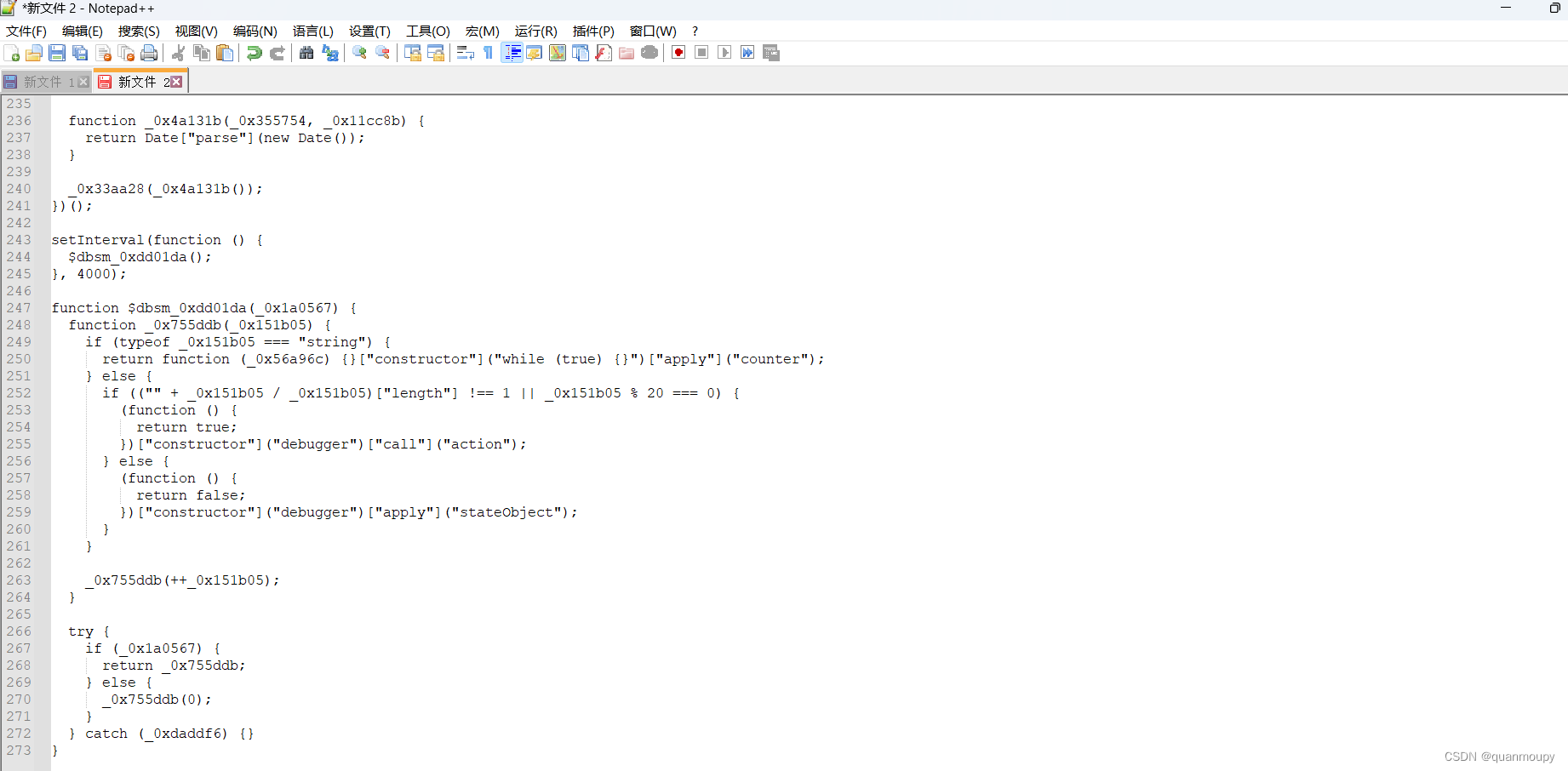Open the ? help menu
Image resolution: width=1568 pixels, height=771 pixels.
(695, 31)
